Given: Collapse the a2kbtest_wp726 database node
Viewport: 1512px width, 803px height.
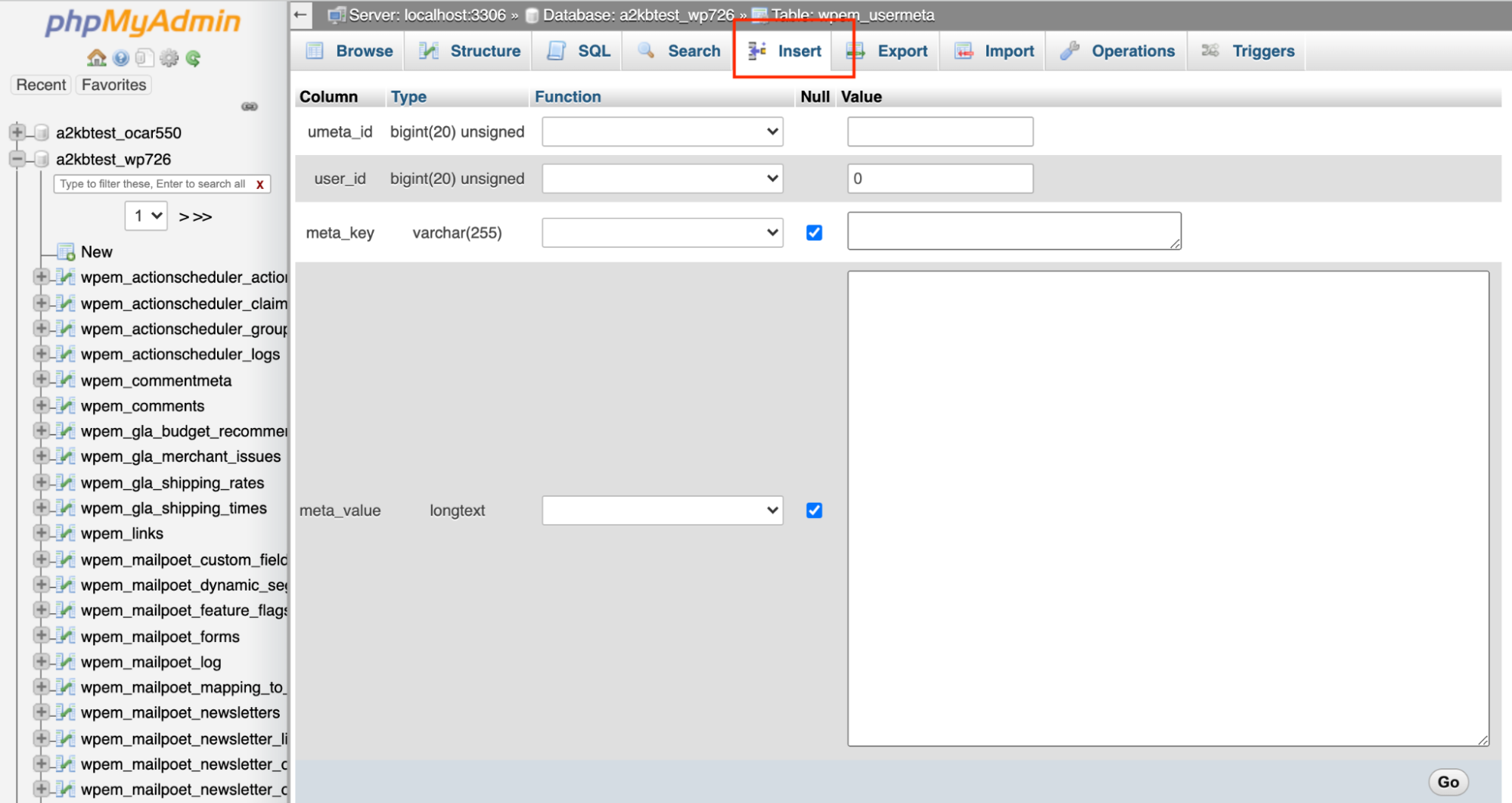Looking at the screenshot, I should [x=17, y=159].
